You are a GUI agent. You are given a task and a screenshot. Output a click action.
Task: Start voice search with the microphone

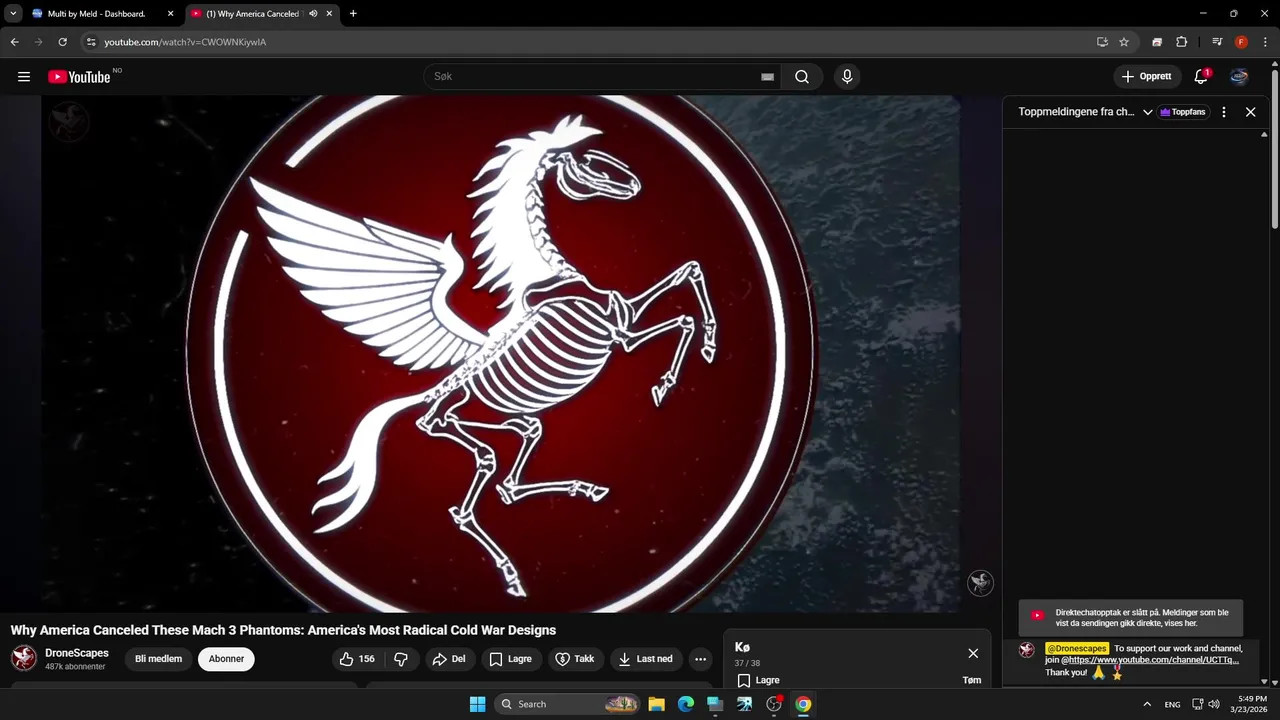[x=847, y=76]
